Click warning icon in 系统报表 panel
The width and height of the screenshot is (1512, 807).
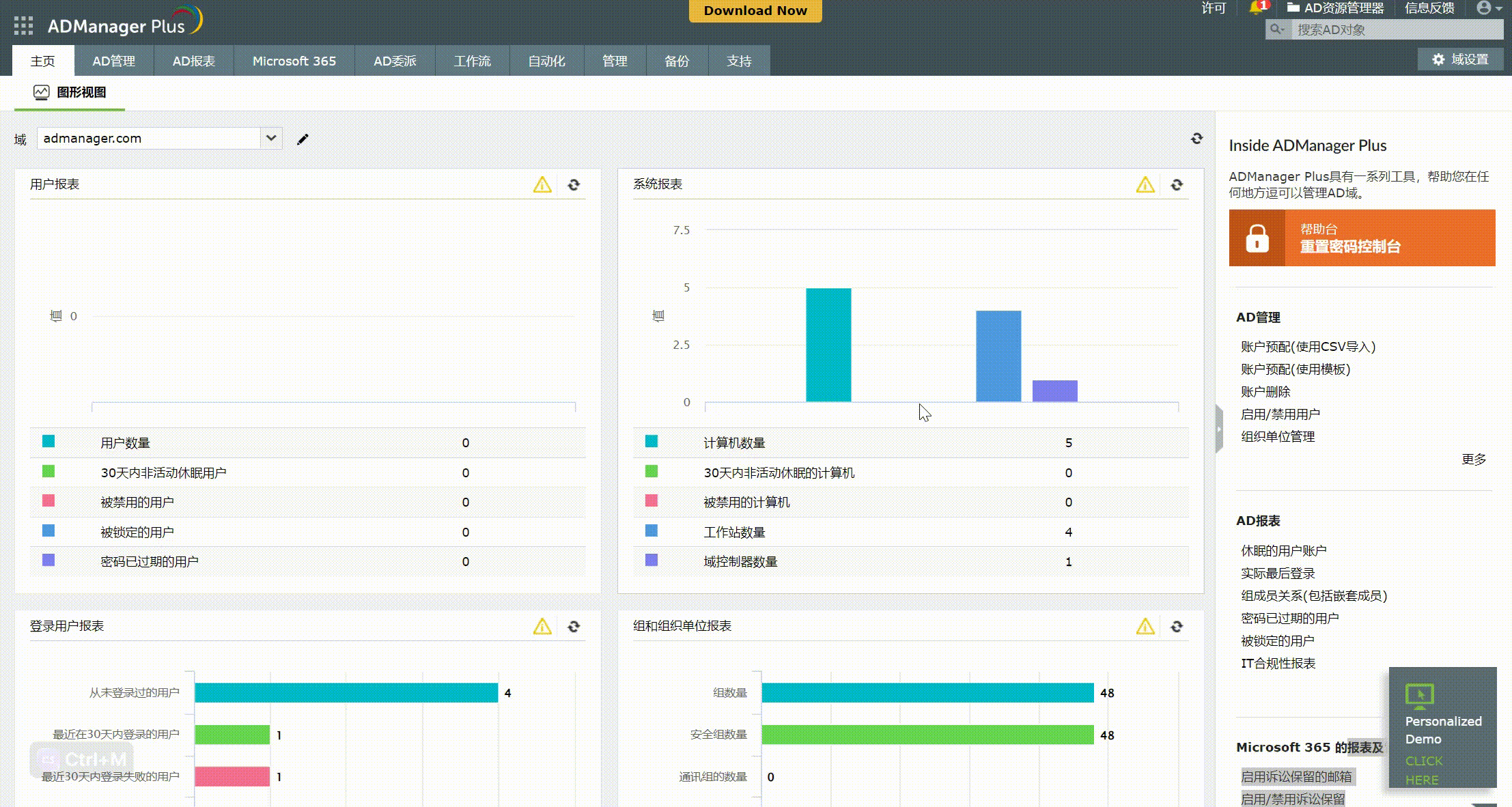[1145, 184]
